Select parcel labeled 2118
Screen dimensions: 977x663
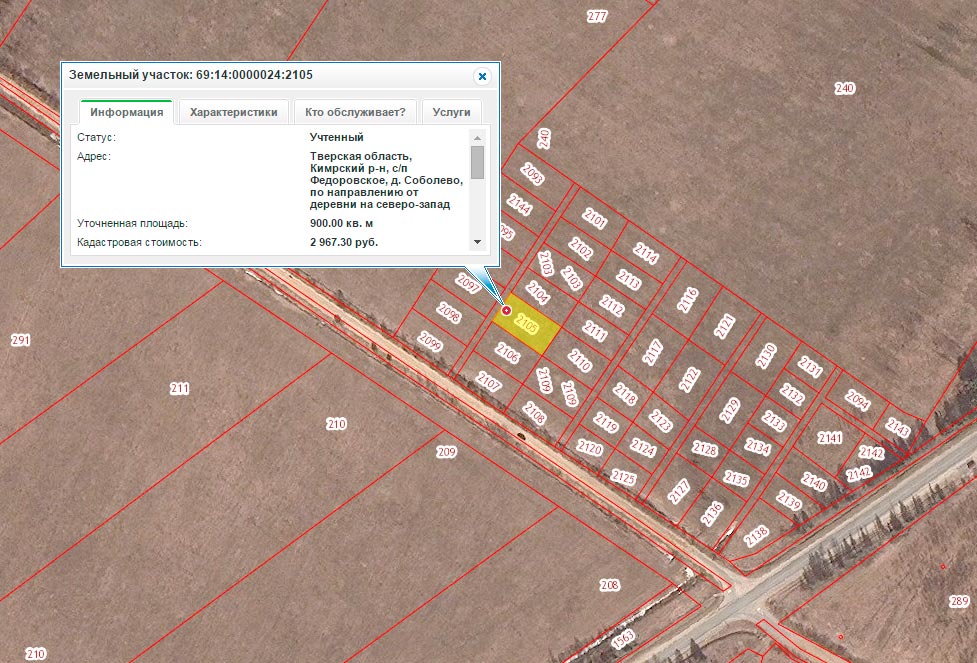[625, 394]
